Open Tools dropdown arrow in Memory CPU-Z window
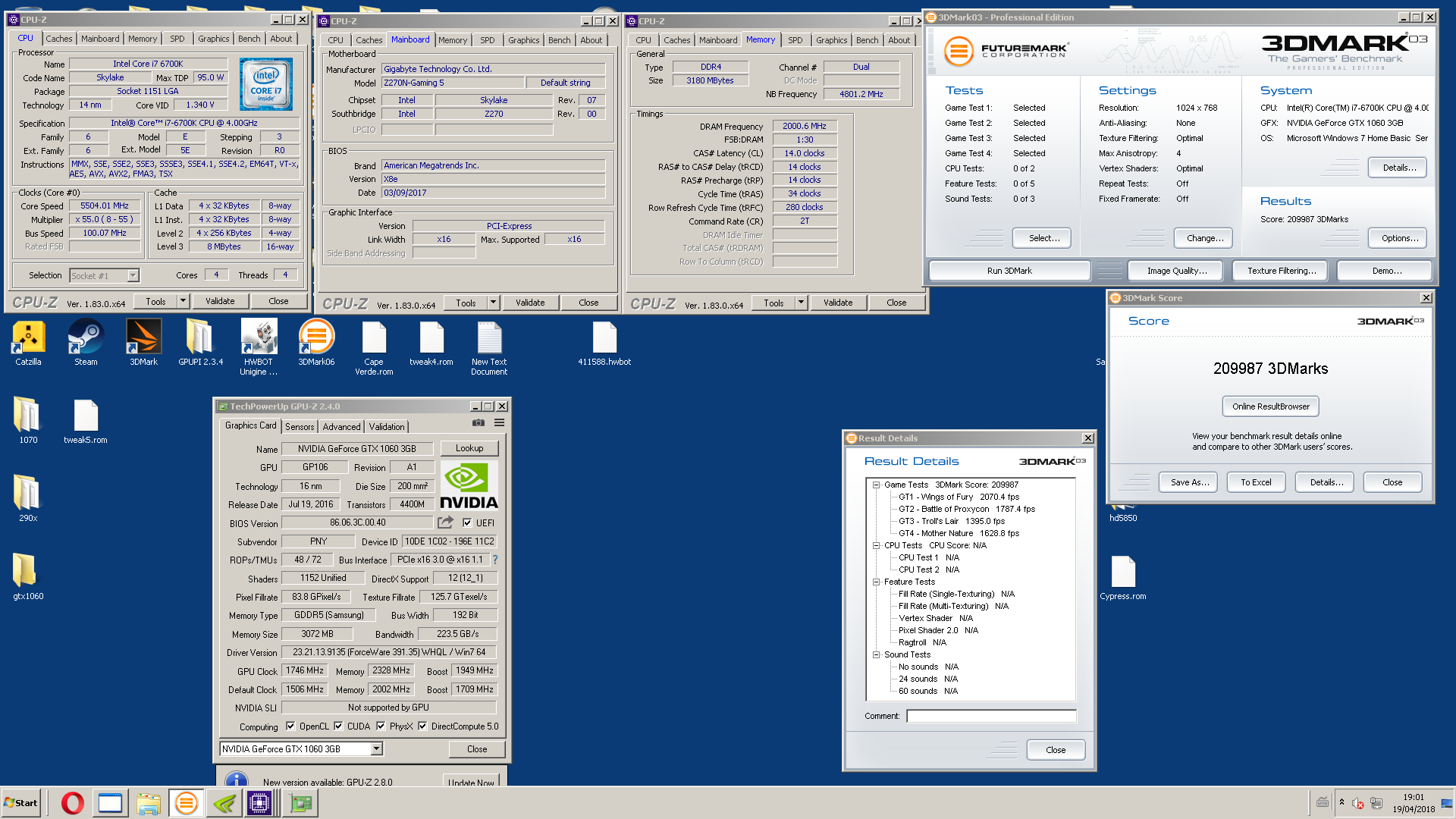 801,303
